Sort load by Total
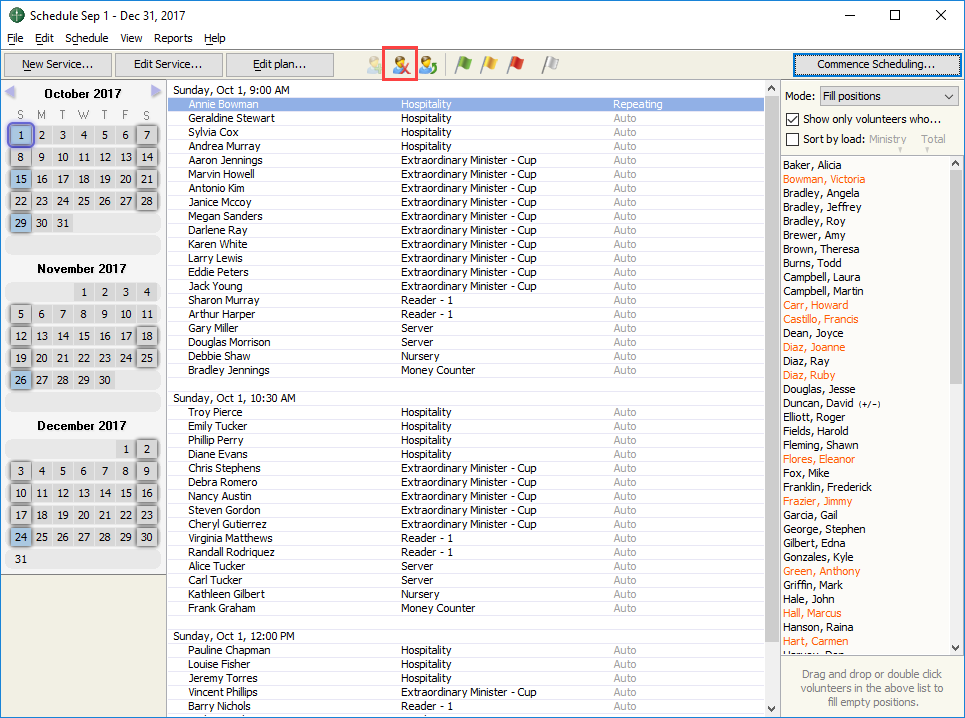Image resolution: width=965 pixels, height=718 pixels. coord(933,140)
